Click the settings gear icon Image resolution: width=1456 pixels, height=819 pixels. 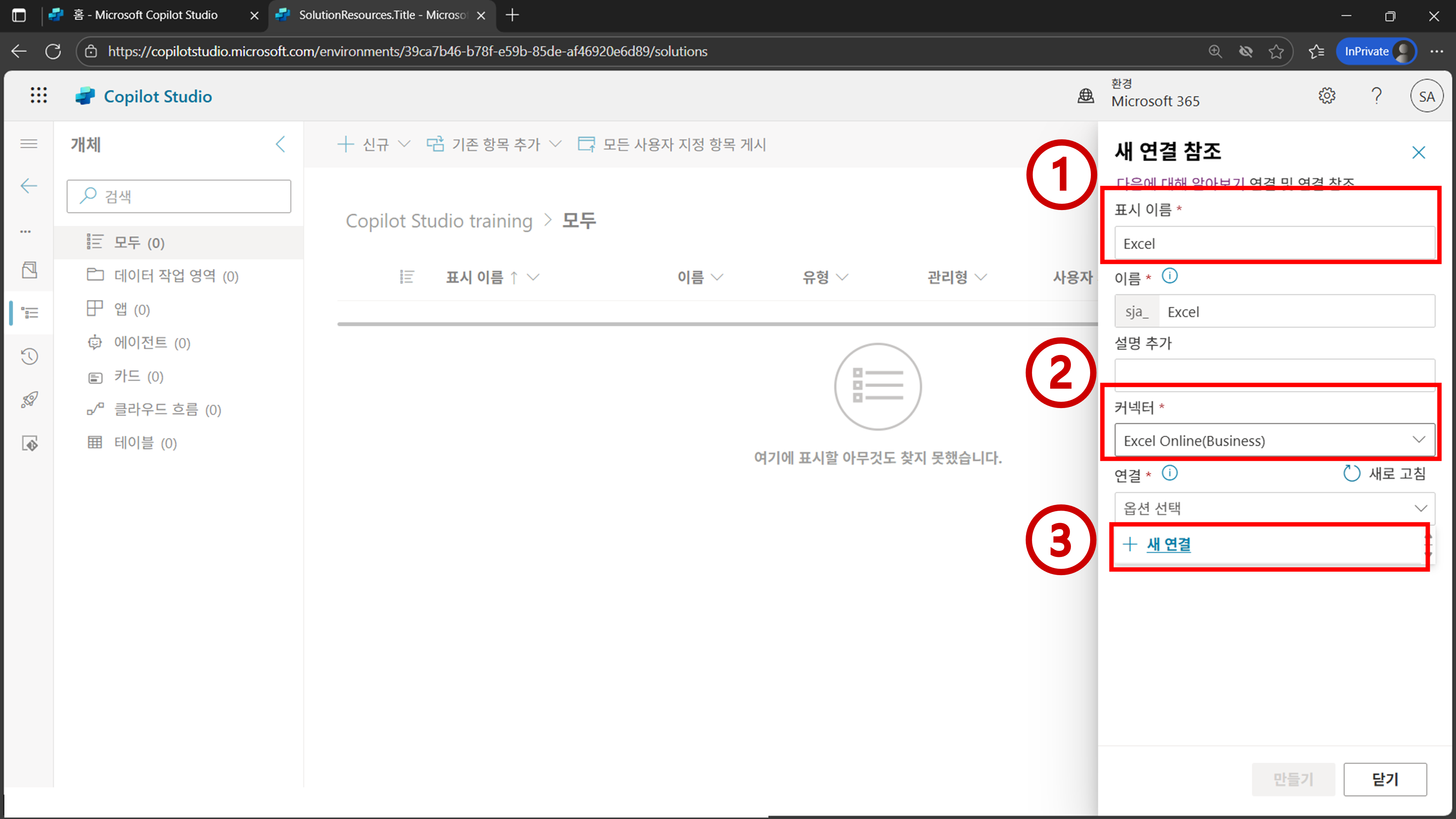pos(1326,96)
